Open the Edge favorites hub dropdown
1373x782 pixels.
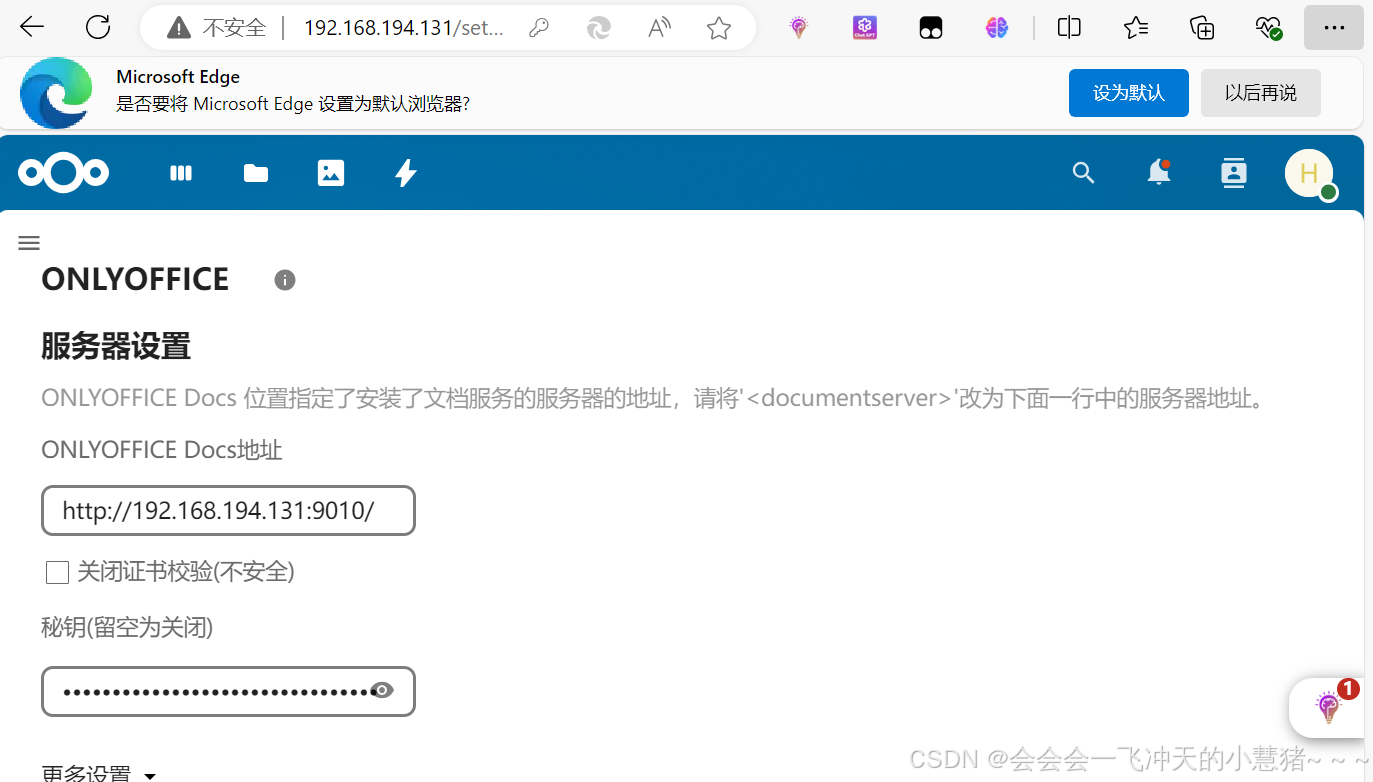[1135, 27]
